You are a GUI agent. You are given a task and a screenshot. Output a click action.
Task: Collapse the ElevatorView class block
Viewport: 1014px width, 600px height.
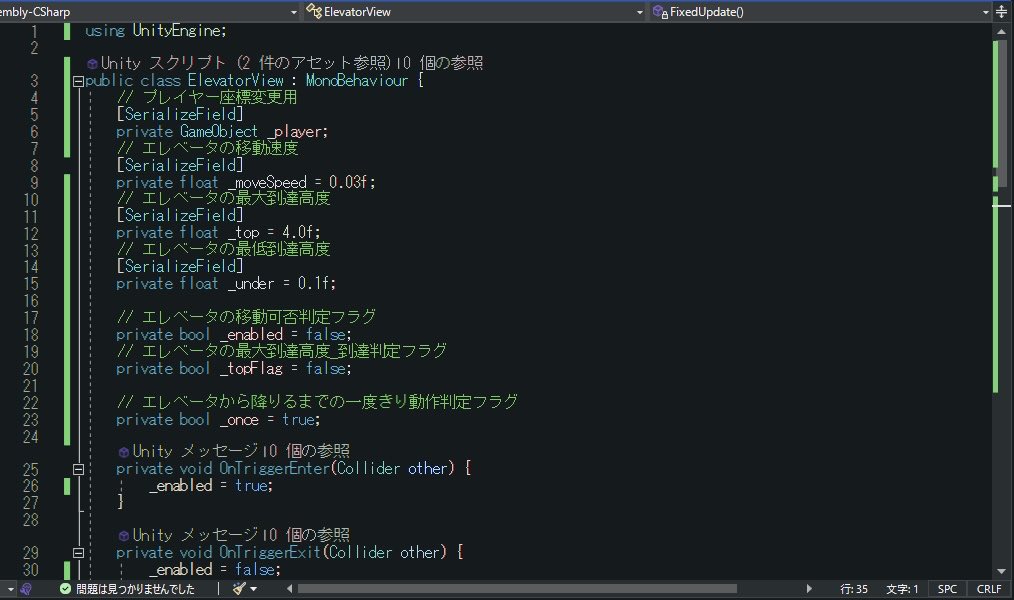(78, 81)
